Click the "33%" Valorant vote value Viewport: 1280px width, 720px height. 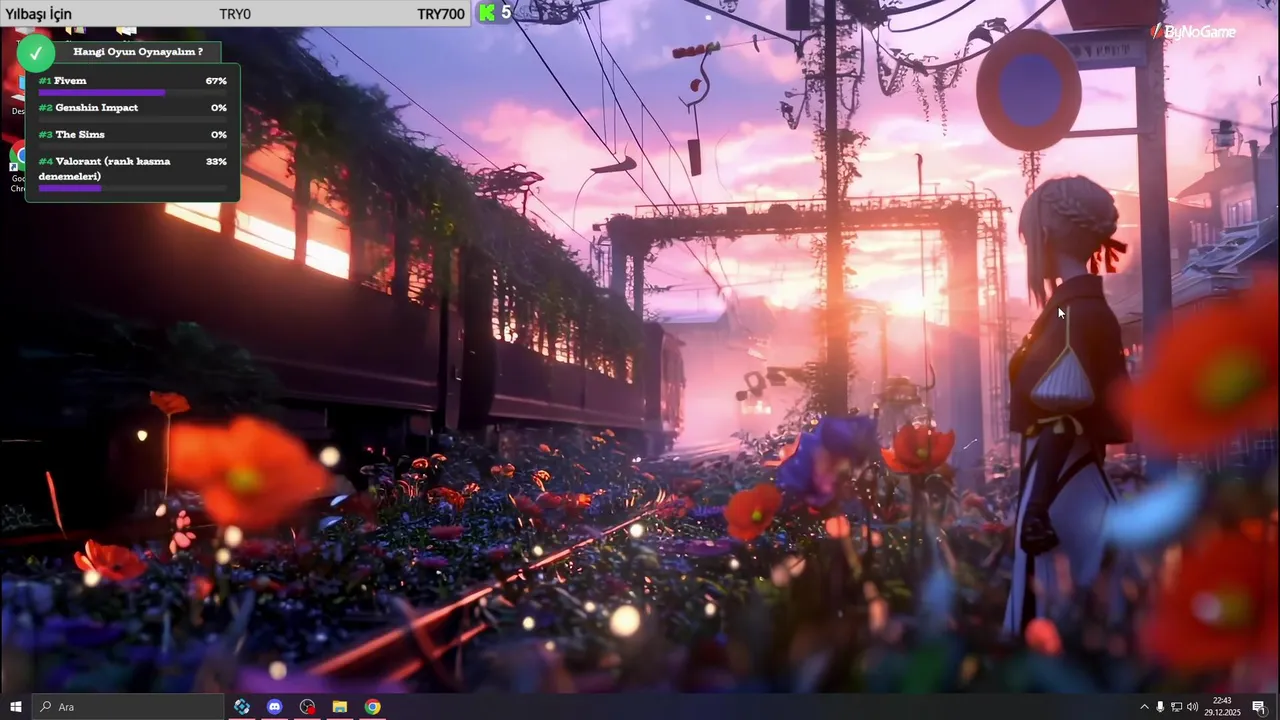coord(216,161)
